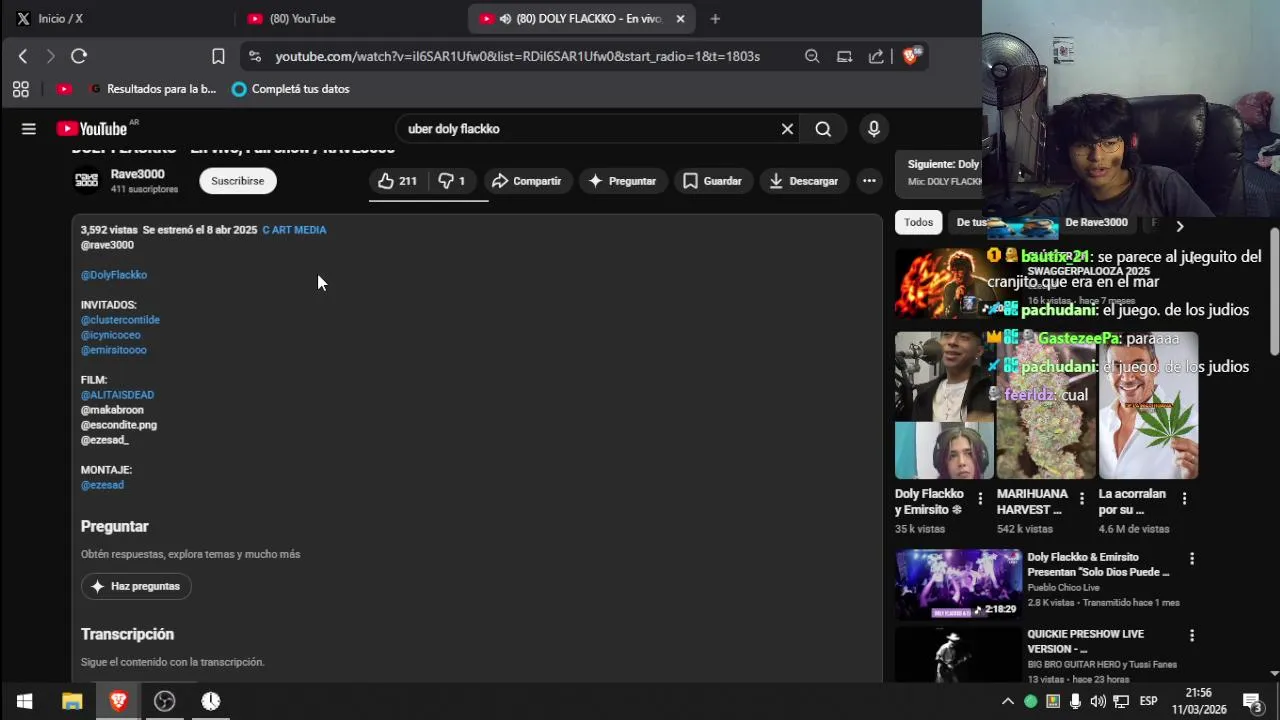Open Solo Dios Puede video thumbnail
Screen dimensions: 1280x720
[958, 583]
